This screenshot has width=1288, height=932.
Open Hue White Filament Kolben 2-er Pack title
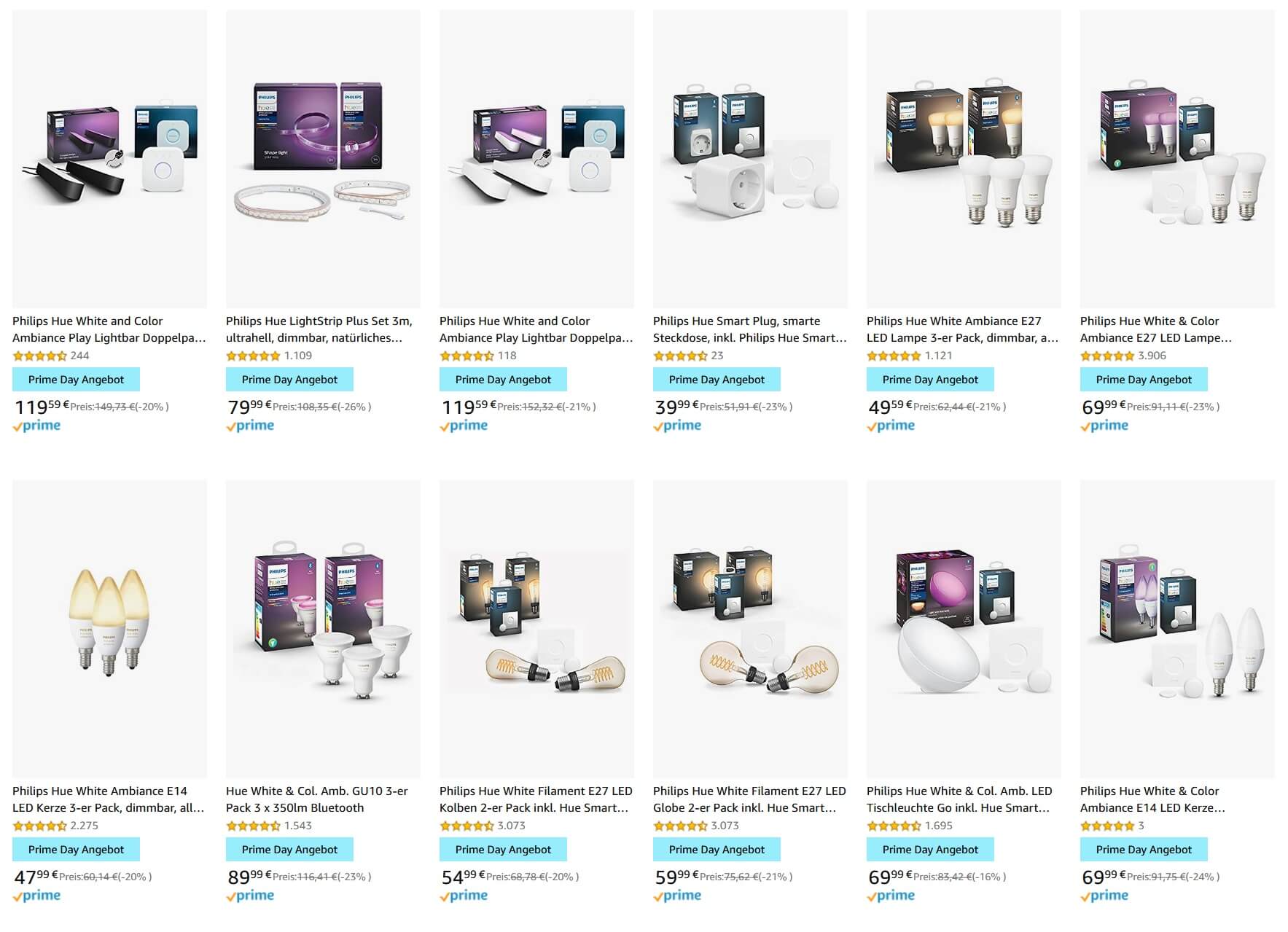(x=536, y=799)
